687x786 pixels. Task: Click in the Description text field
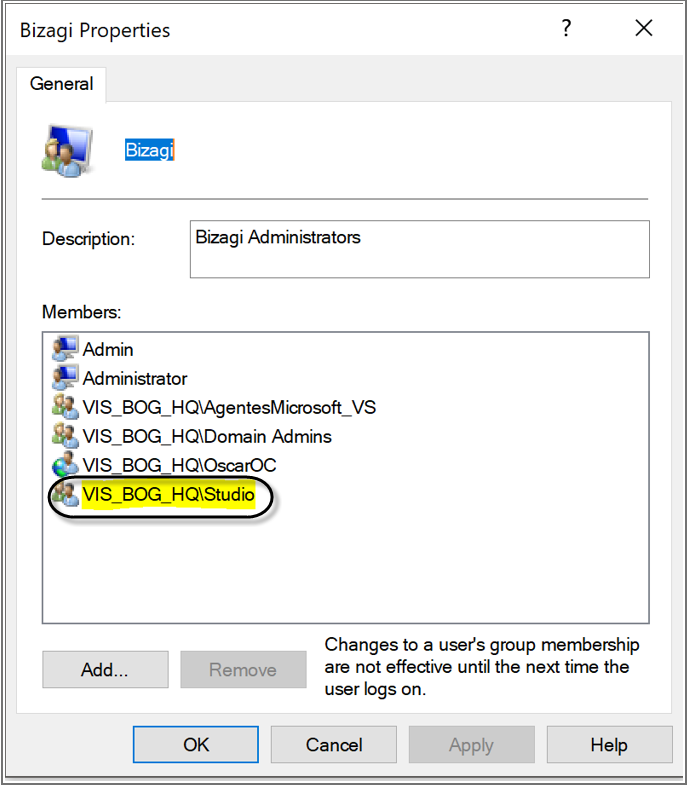coord(420,249)
